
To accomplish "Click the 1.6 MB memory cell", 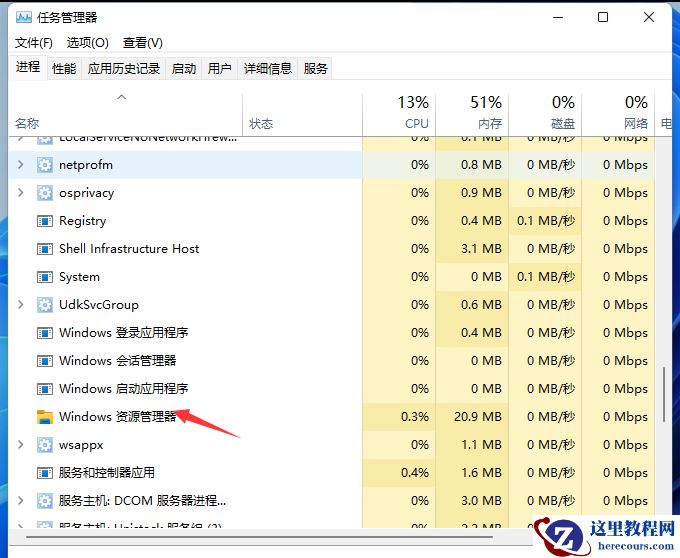I will [472, 473].
